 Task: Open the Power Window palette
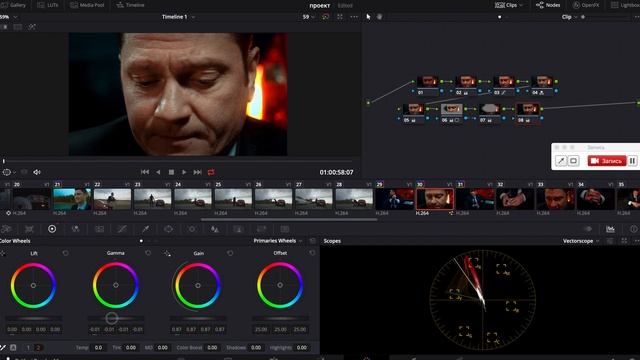pos(168,229)
